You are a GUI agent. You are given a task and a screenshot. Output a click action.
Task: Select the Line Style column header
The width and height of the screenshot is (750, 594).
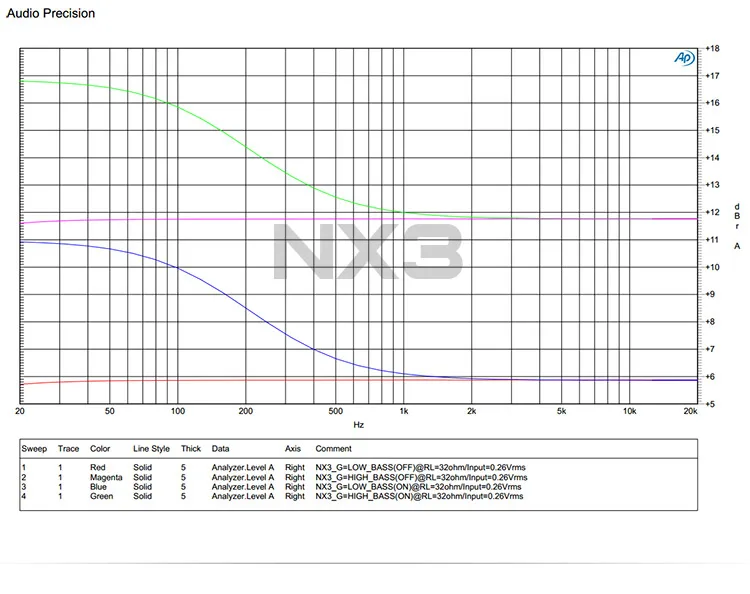pos(151,449)
